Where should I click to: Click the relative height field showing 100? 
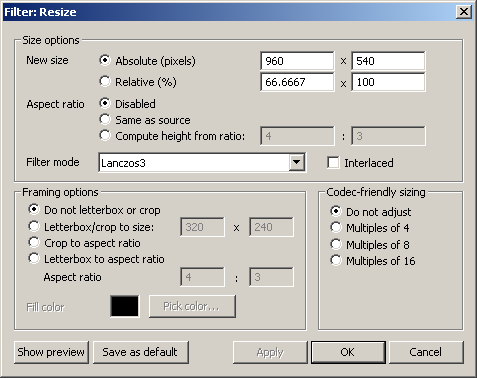[388, 82]
